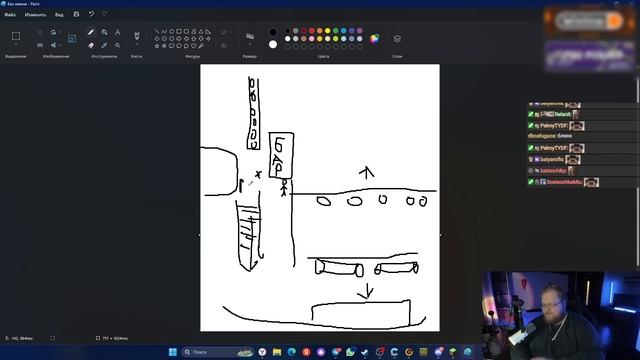Expand the Flip options dropdown arrow
This screenshot has height=360, width=640.
60,45
